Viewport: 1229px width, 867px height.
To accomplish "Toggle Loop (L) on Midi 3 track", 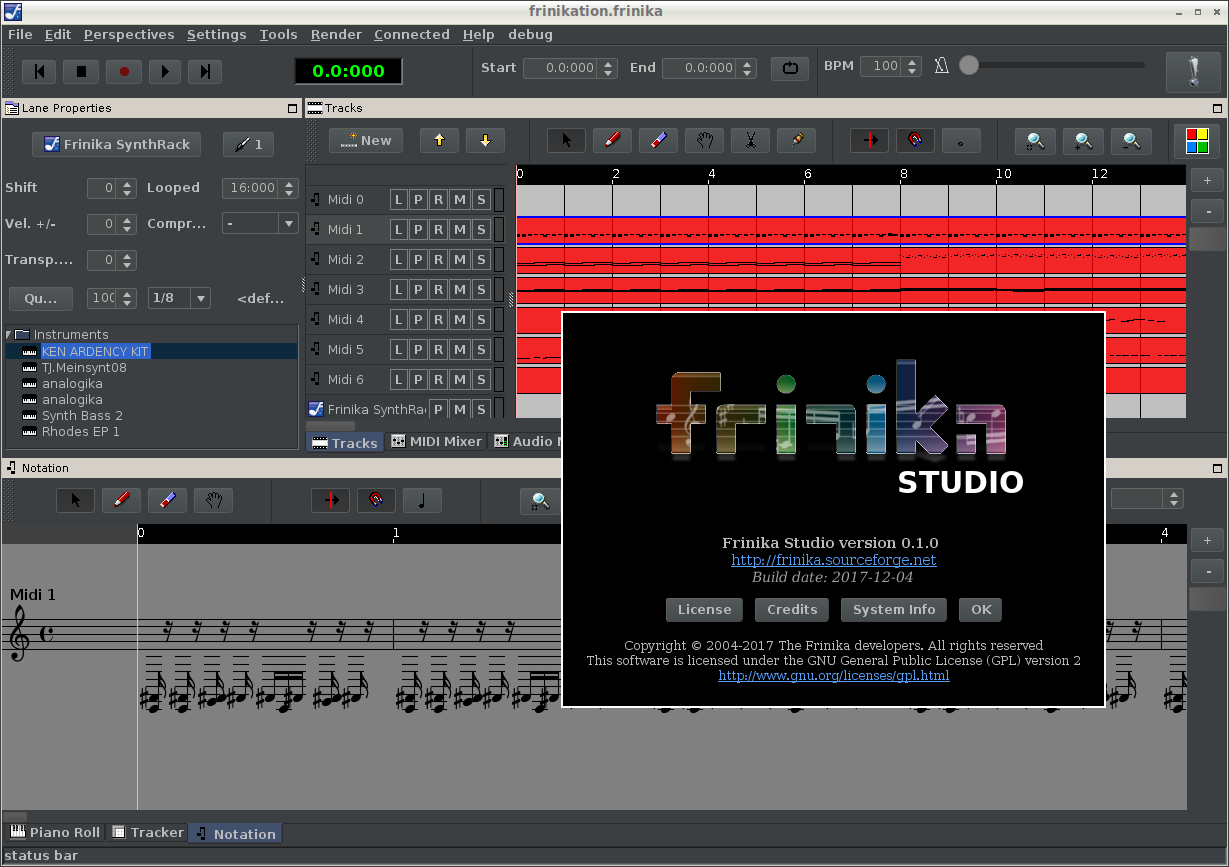I will point(399,289).
